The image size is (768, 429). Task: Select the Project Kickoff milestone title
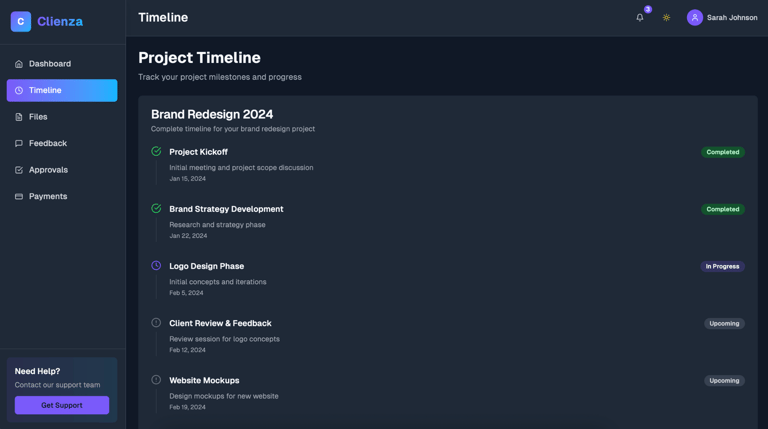(198, 152)
